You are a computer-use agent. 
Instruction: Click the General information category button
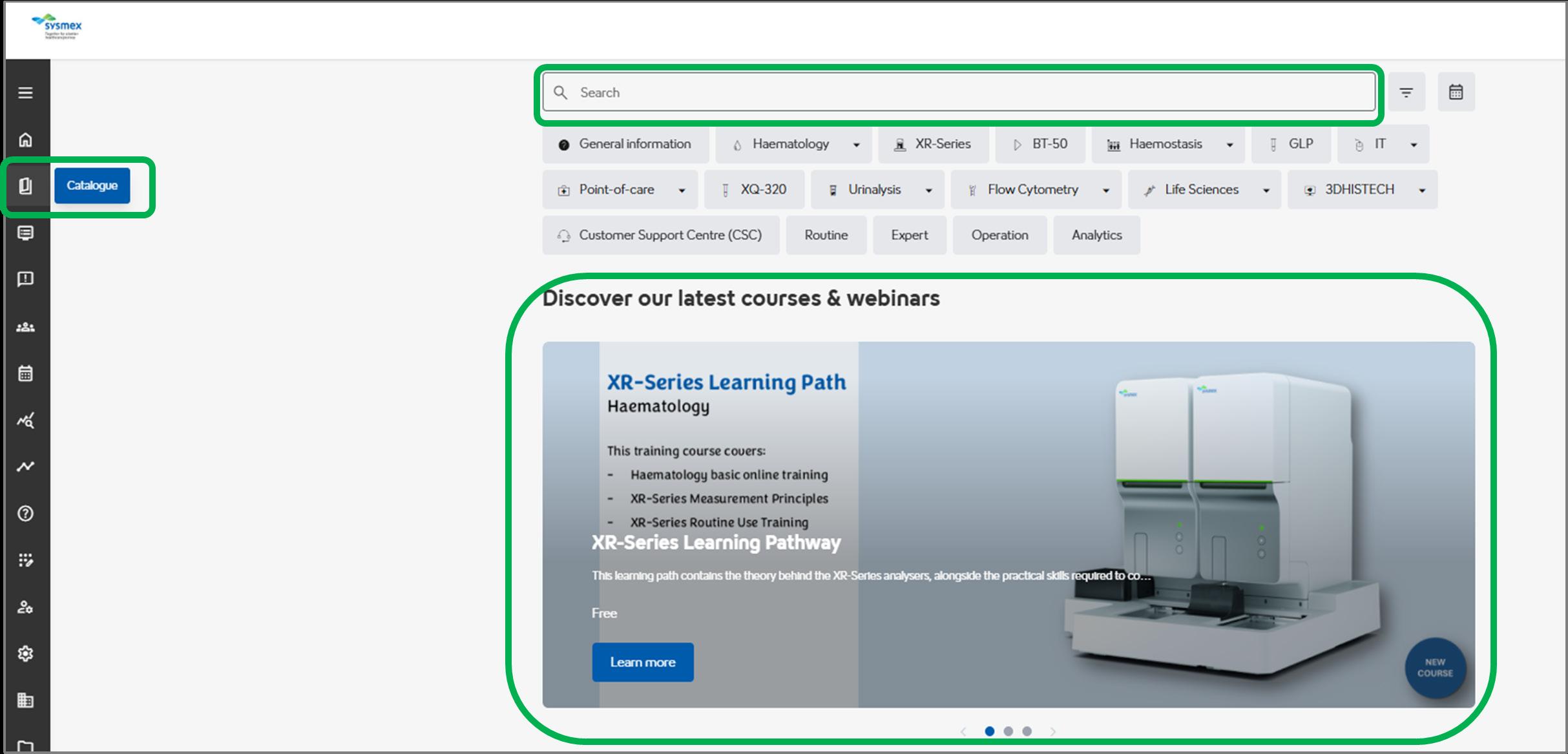(x=625, y=144)
